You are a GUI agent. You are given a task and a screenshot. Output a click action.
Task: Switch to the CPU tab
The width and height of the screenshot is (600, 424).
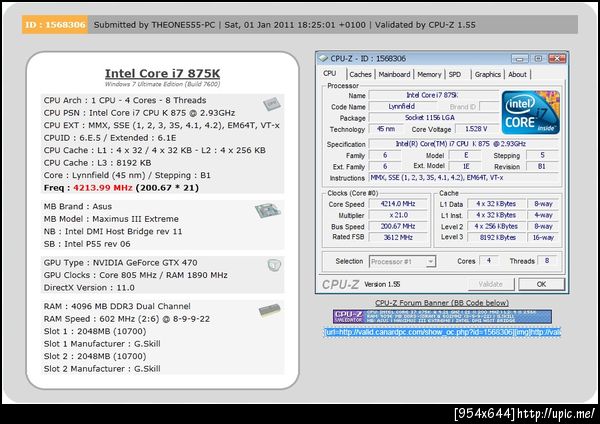tap(329, 73)
